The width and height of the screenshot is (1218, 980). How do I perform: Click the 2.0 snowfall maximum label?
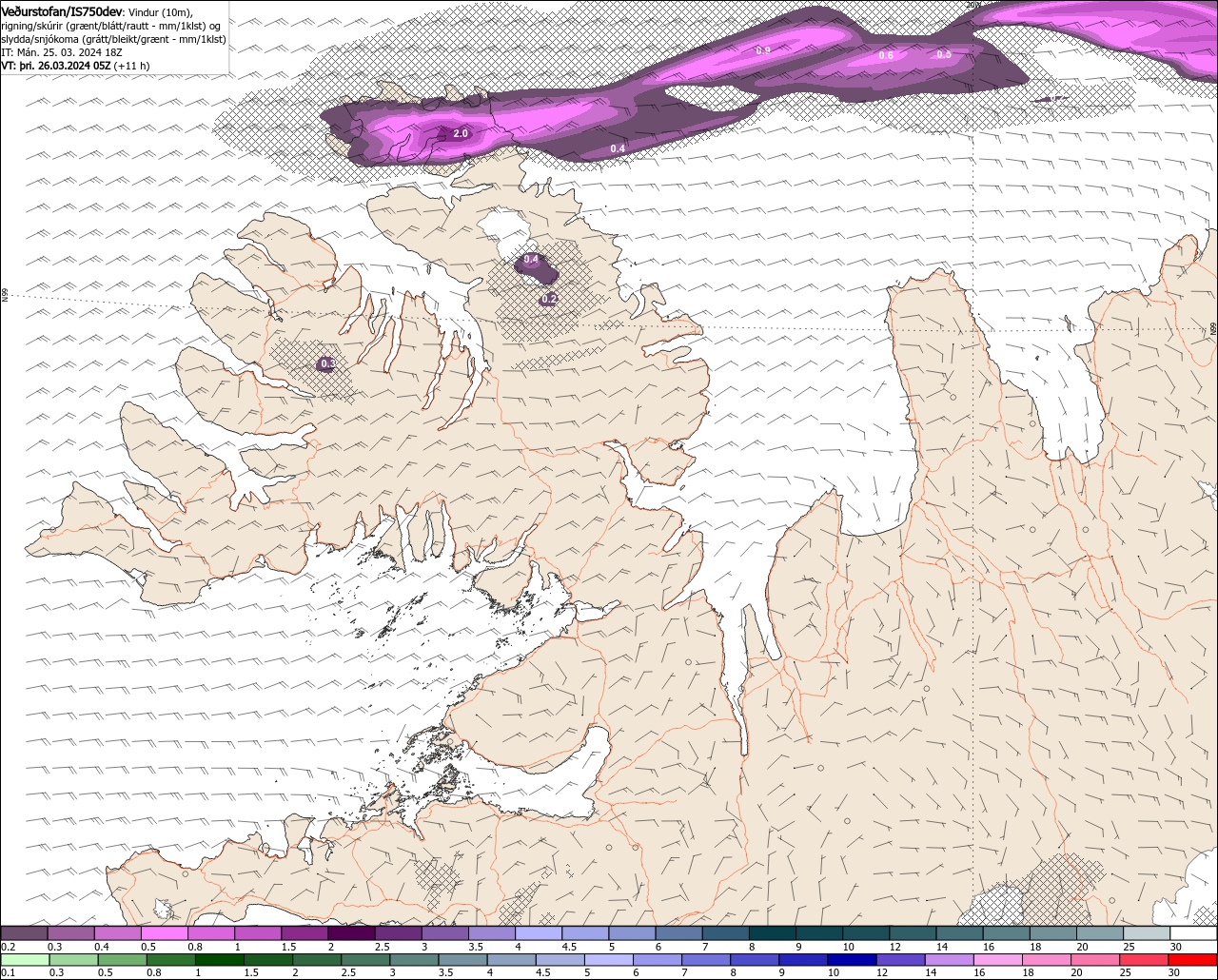(461, 134)
